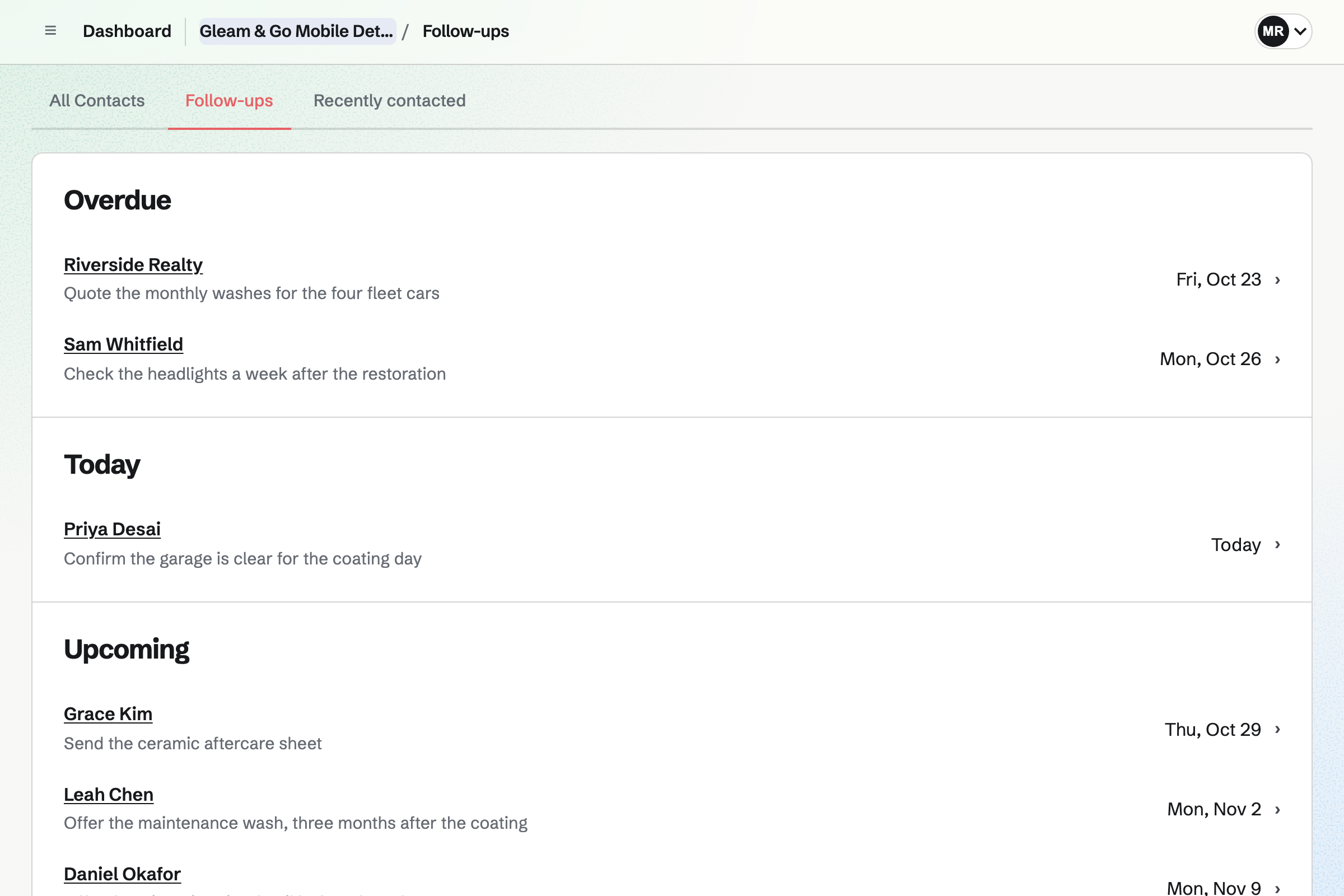Open Daniel Okafor contact
Image resolution: width=1344 pixels, height=896 pixels.
122,874
